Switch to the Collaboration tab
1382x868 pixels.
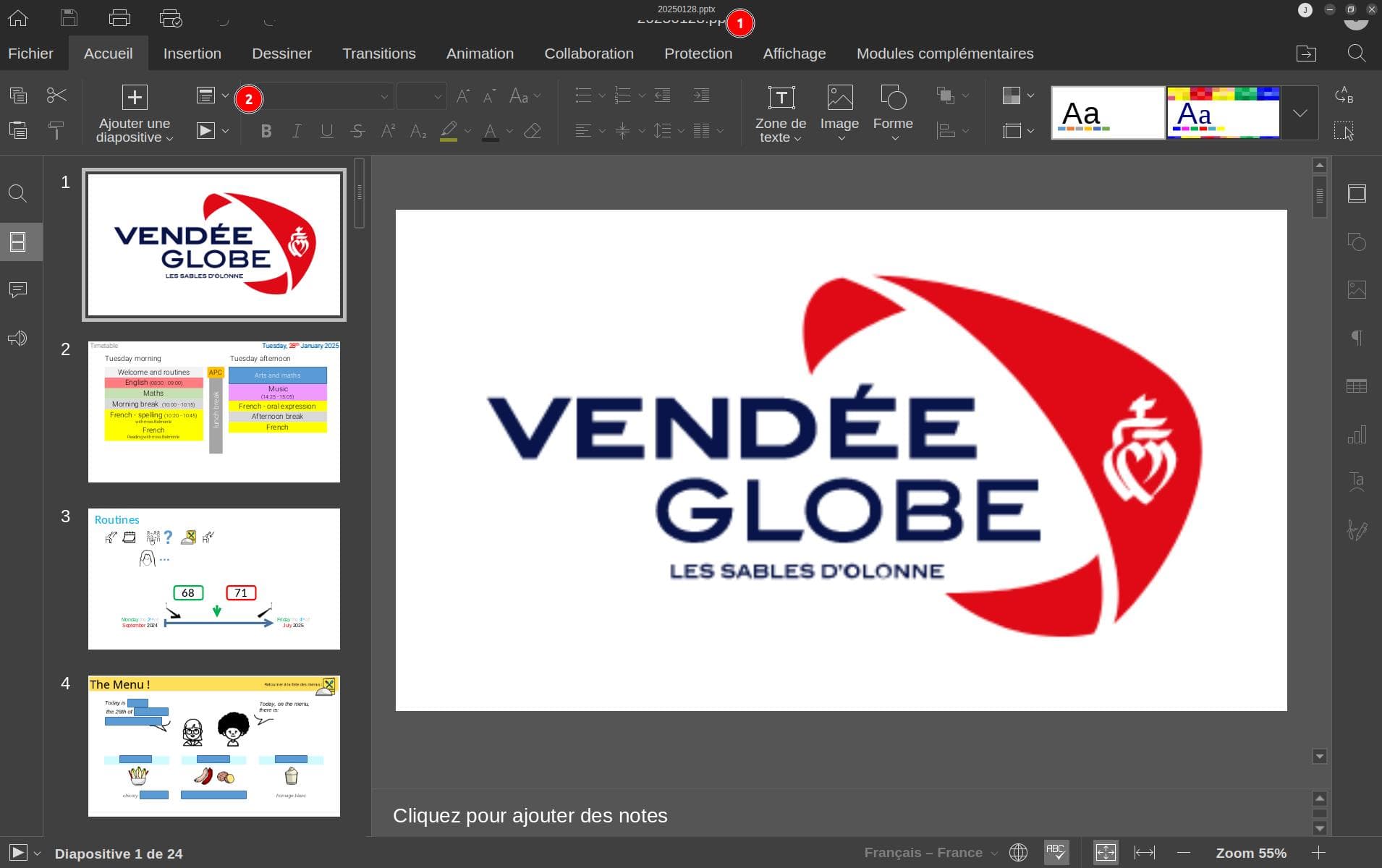589,54
